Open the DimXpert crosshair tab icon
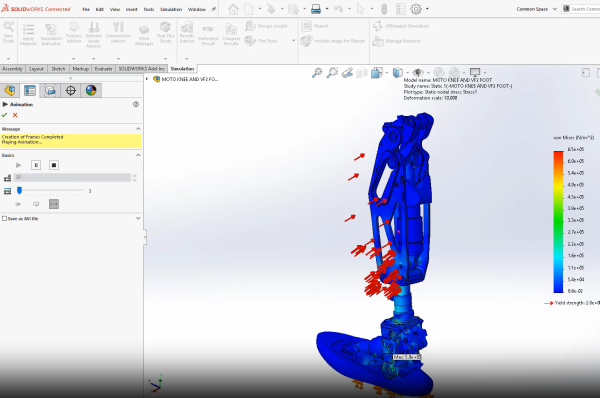Screen dimensions: 600x398 70,90
